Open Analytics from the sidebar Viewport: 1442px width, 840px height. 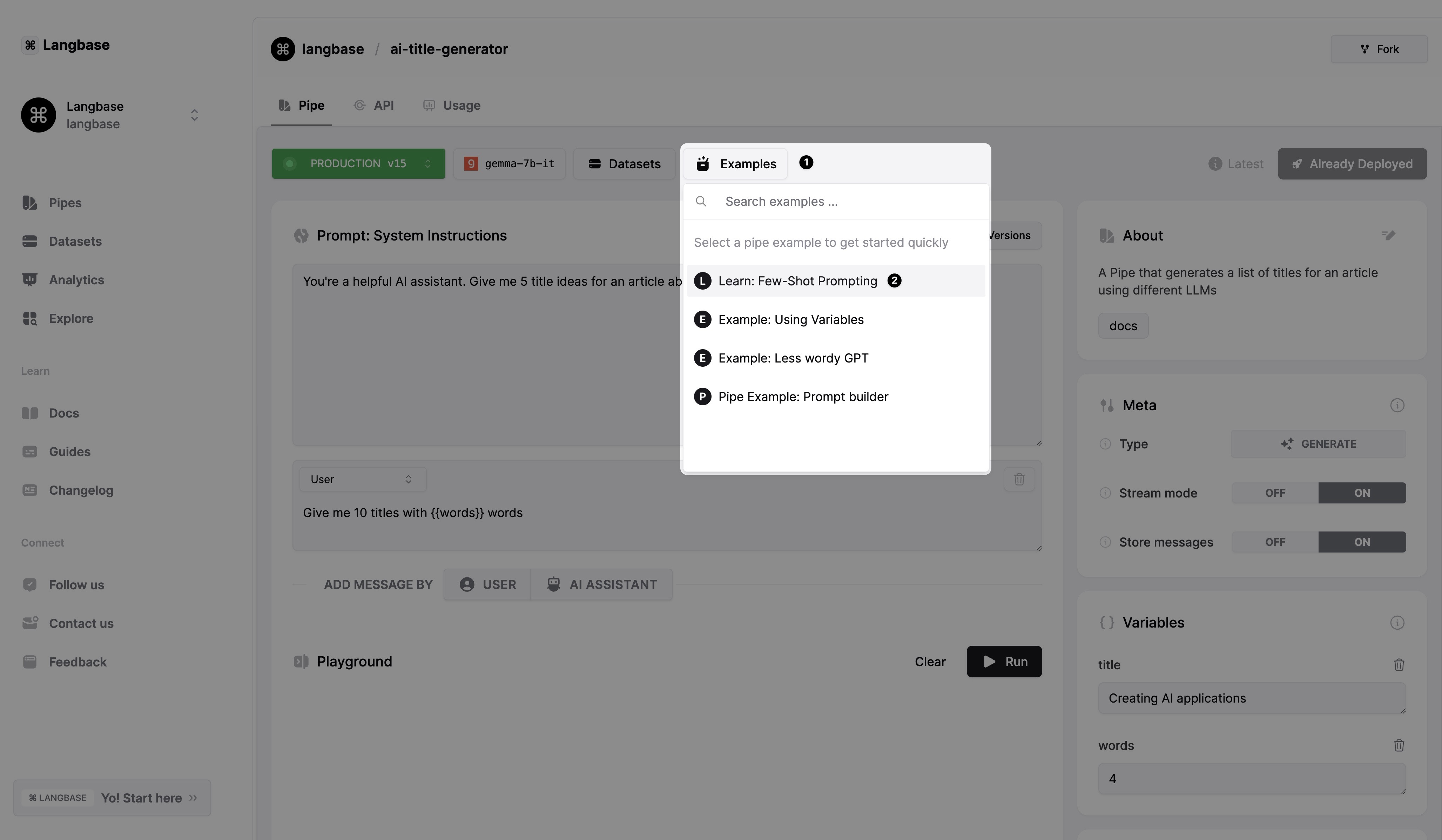(x=76, y=280)
